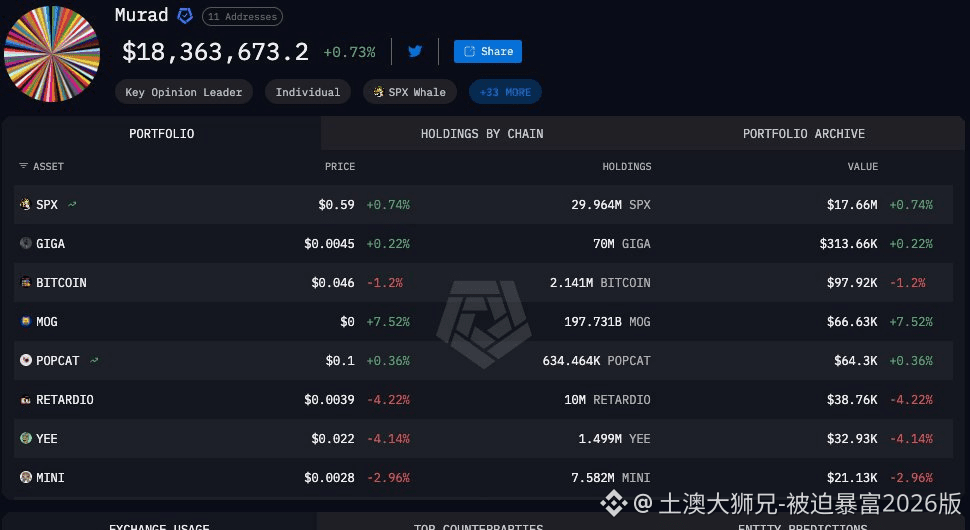The image size is (970, 530).
Task: Expand the +33 MORE tags
Action: click(505, 92)
